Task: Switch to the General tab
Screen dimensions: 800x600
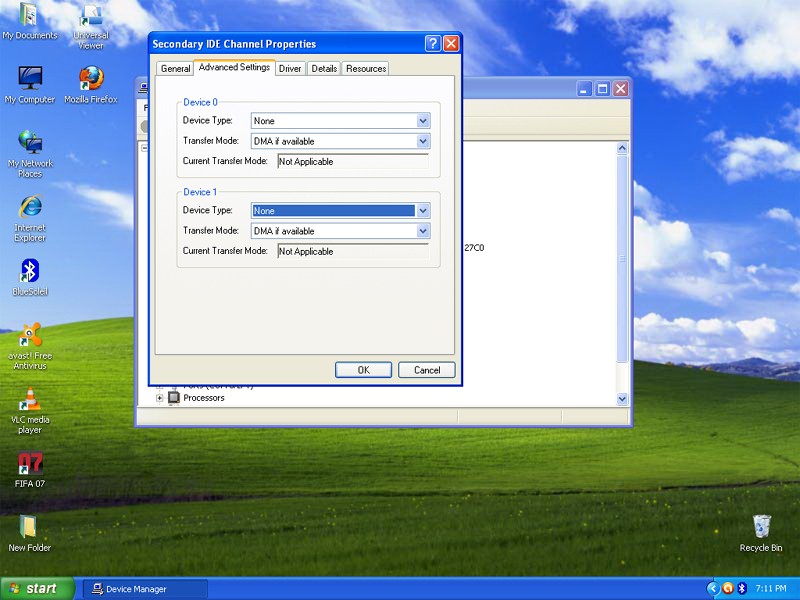Action: (175, 68)
